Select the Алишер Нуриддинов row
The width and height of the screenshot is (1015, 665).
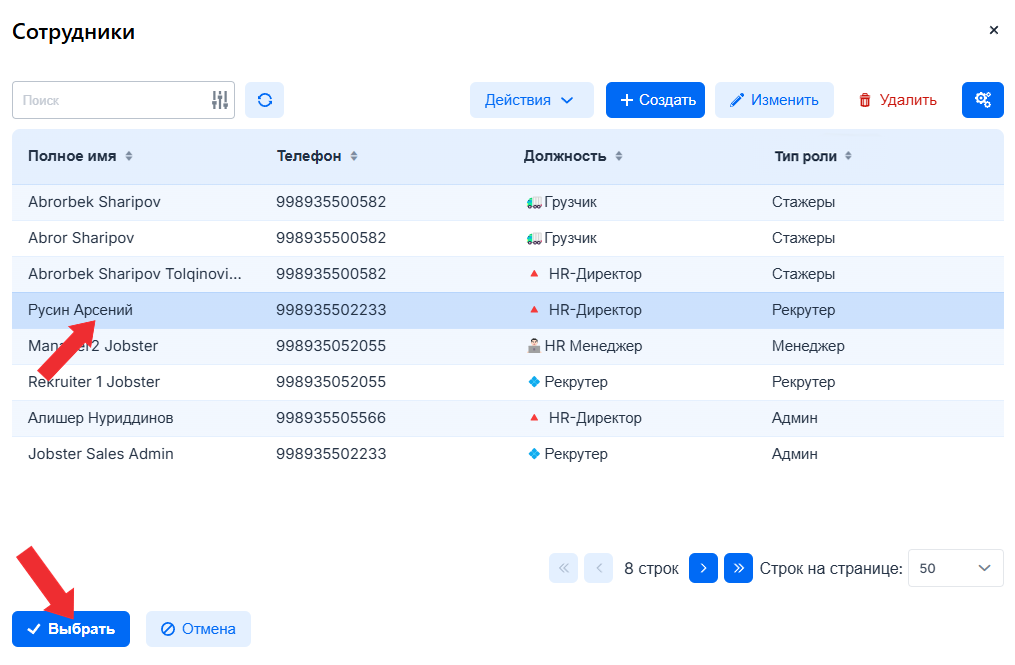(100, 418)
